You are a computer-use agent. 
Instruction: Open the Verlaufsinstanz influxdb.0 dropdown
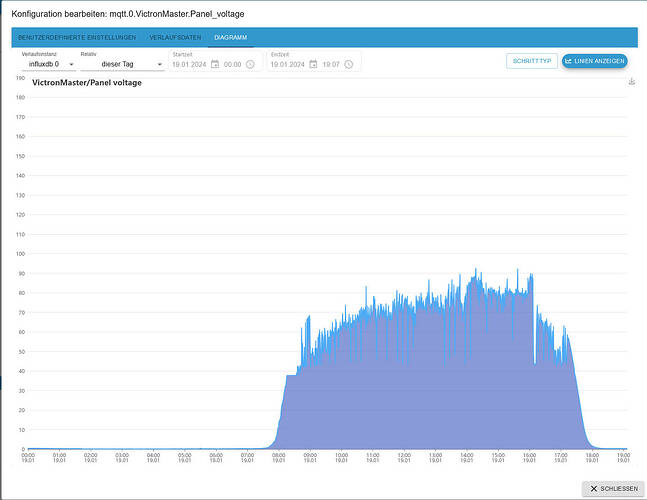pos(49,64)
